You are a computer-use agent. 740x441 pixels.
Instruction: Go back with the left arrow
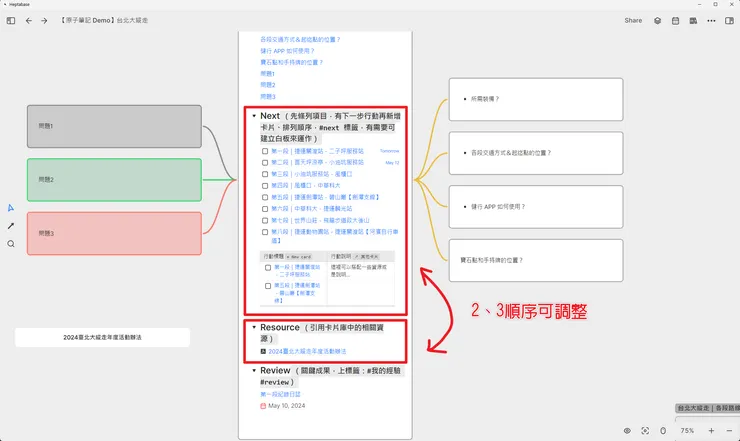29,21
